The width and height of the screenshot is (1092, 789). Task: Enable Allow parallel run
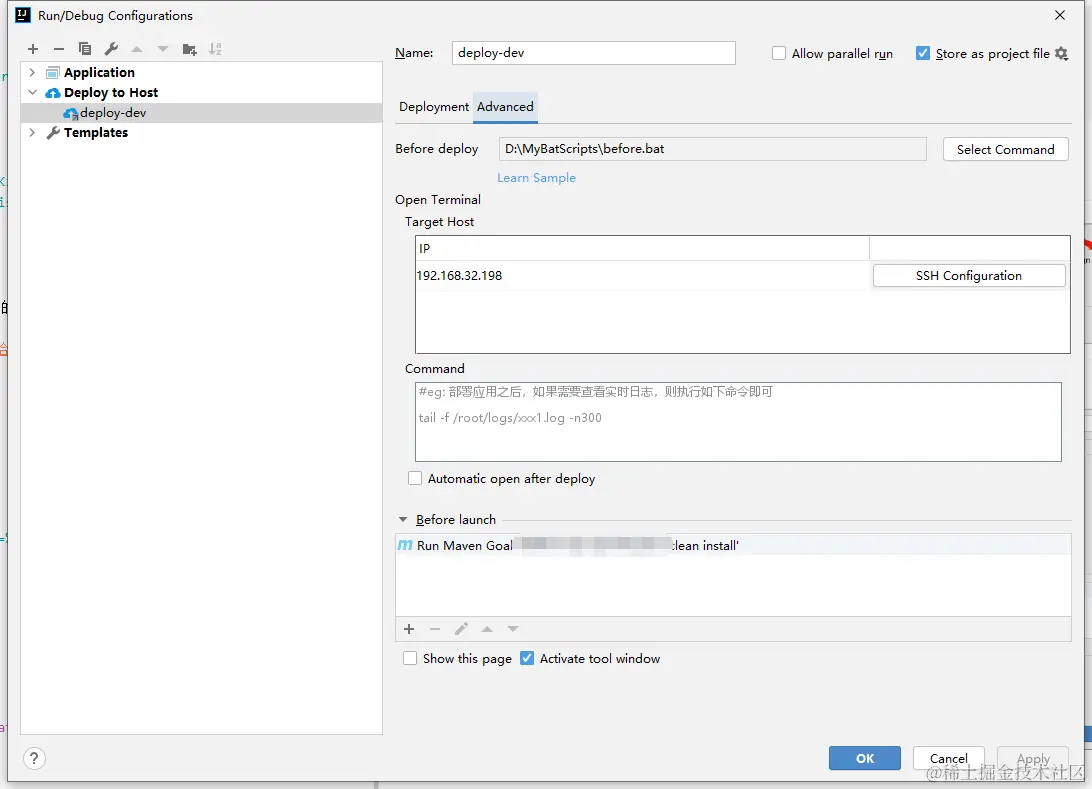coord(779,54)
